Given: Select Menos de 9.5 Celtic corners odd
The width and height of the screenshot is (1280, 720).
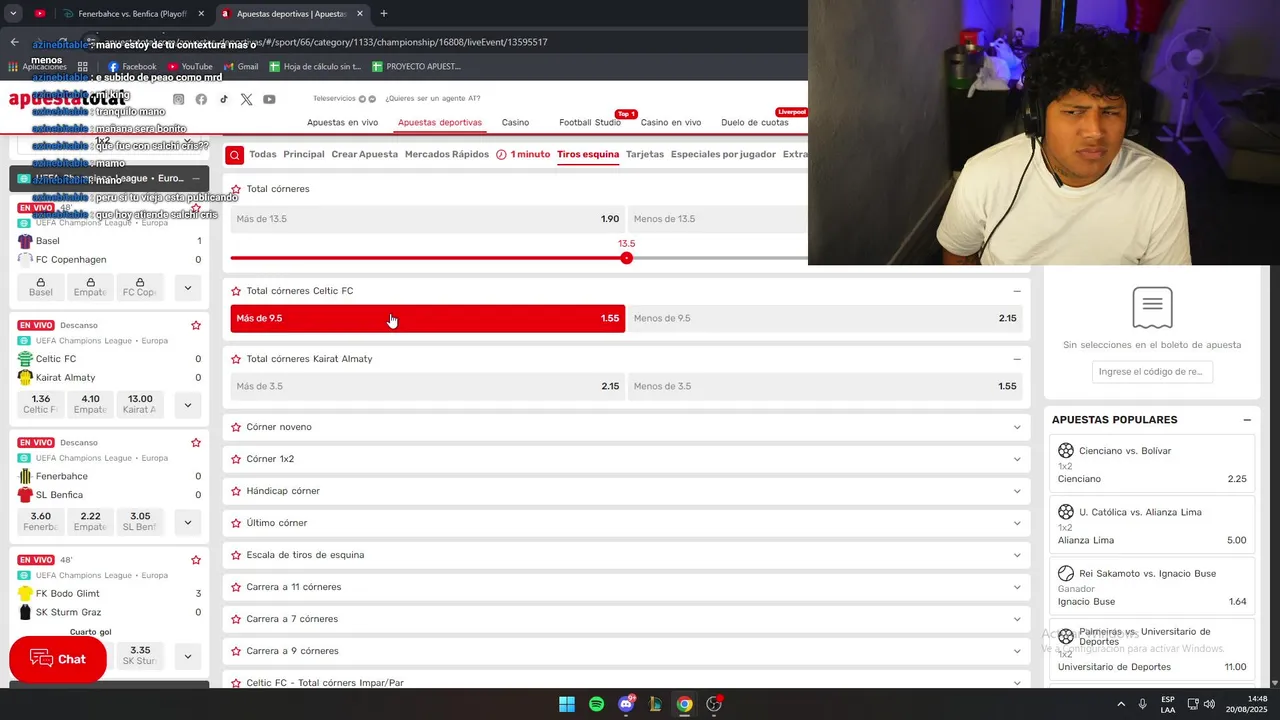Looking at the screenshot, I should pyautogui.click(x=825, y=318).
